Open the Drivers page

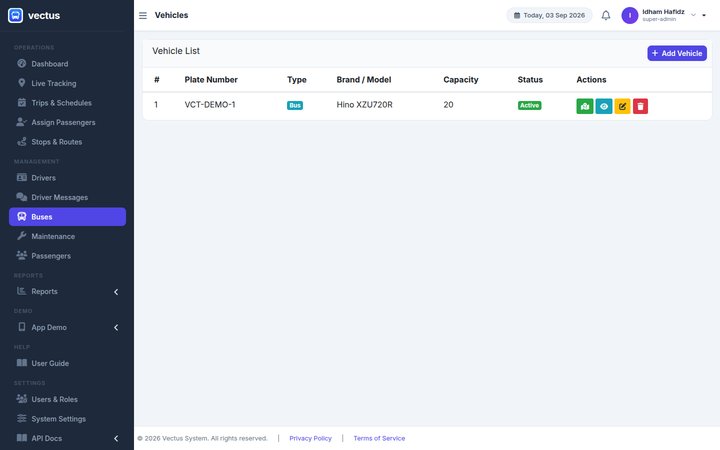click(x=68, y=178)
